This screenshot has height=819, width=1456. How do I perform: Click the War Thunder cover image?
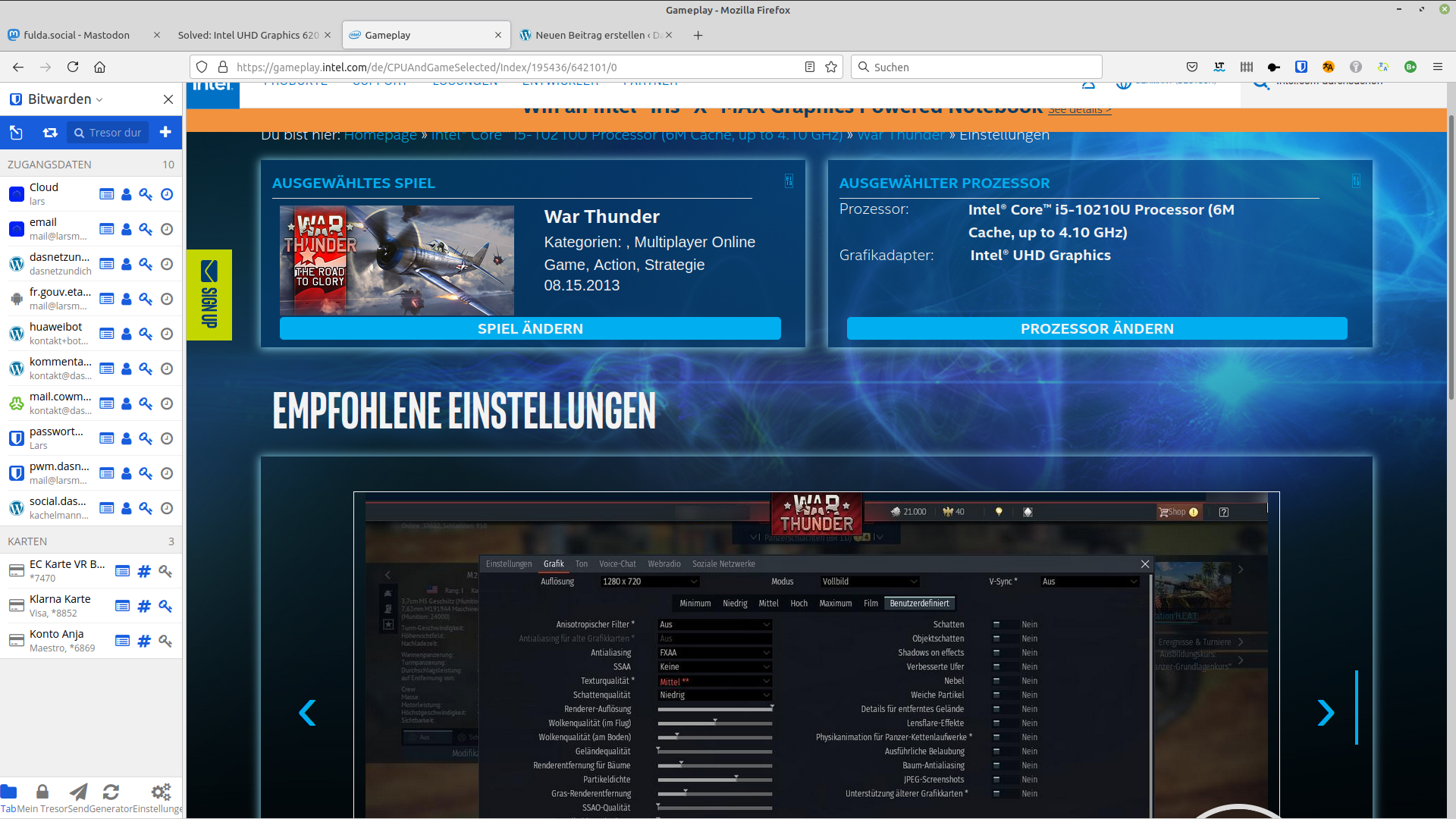pos(397,260)
